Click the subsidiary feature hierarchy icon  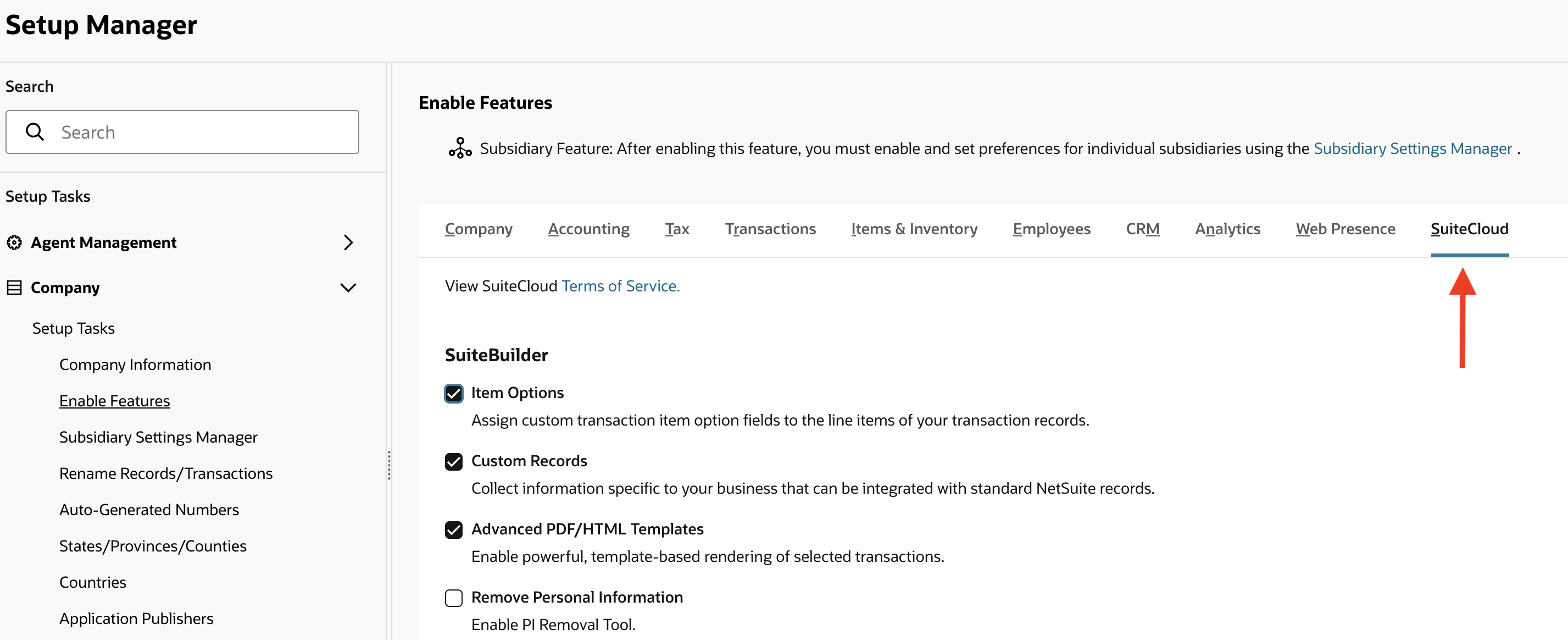(x=460, y=148)
